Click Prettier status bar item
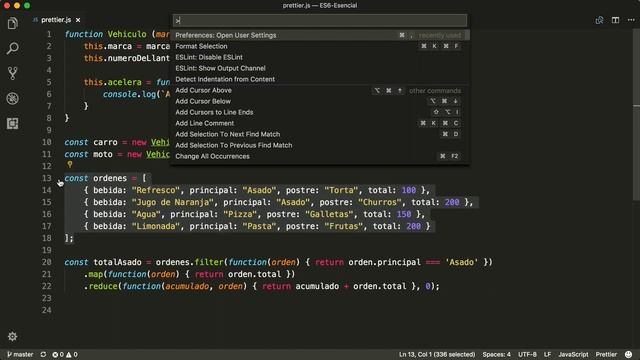640x360 pixels. [606, 354]
